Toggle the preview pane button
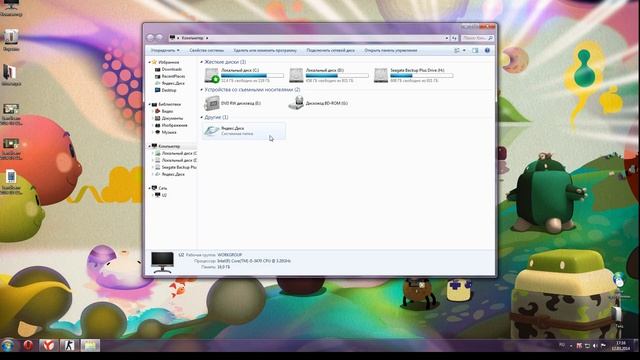This screenshot has height=360, width=640. point(475,50)
